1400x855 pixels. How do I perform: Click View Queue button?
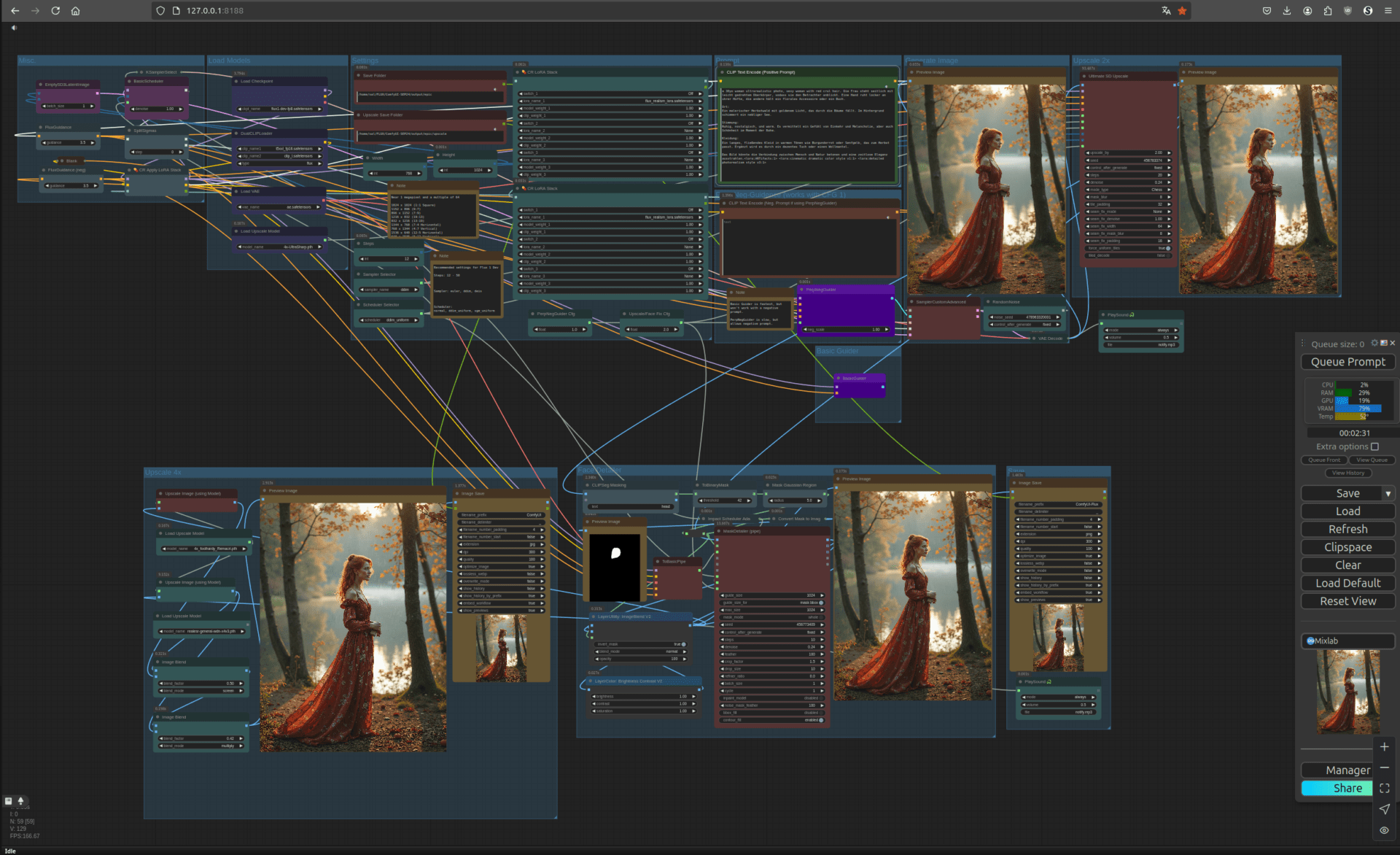click(x=1372, y=460)
